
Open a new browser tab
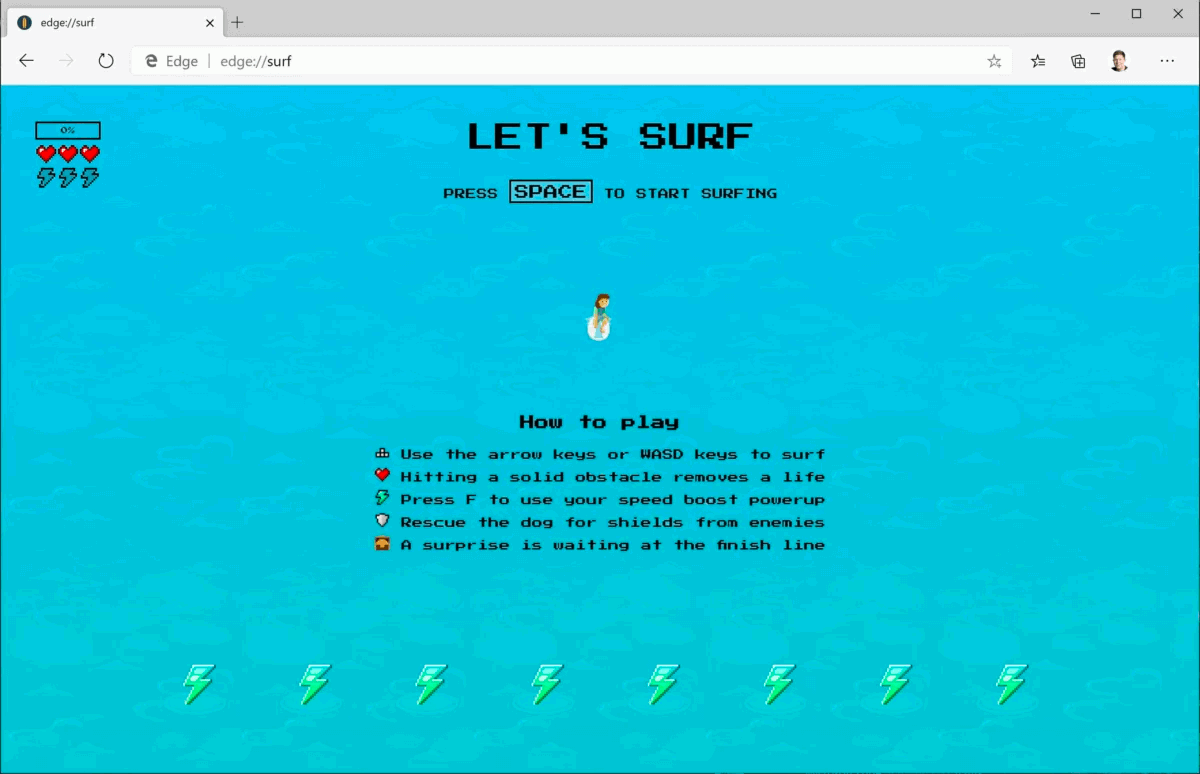[x=236, y=22]
